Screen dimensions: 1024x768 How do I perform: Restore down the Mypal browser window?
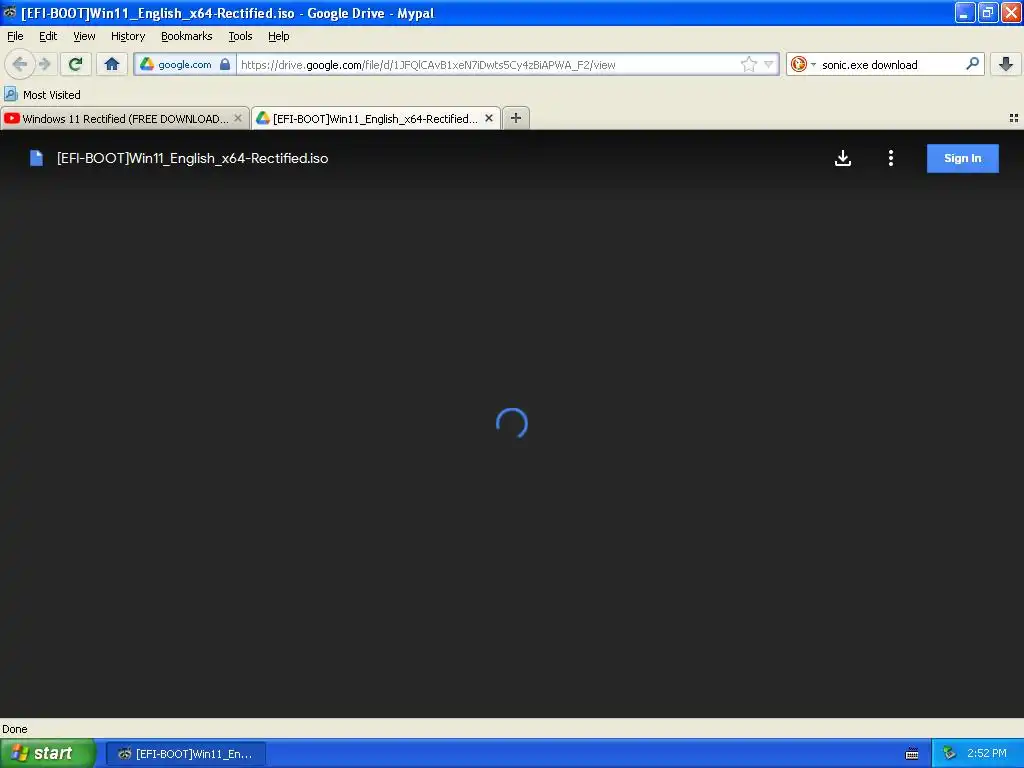click(x=988, y=12)
